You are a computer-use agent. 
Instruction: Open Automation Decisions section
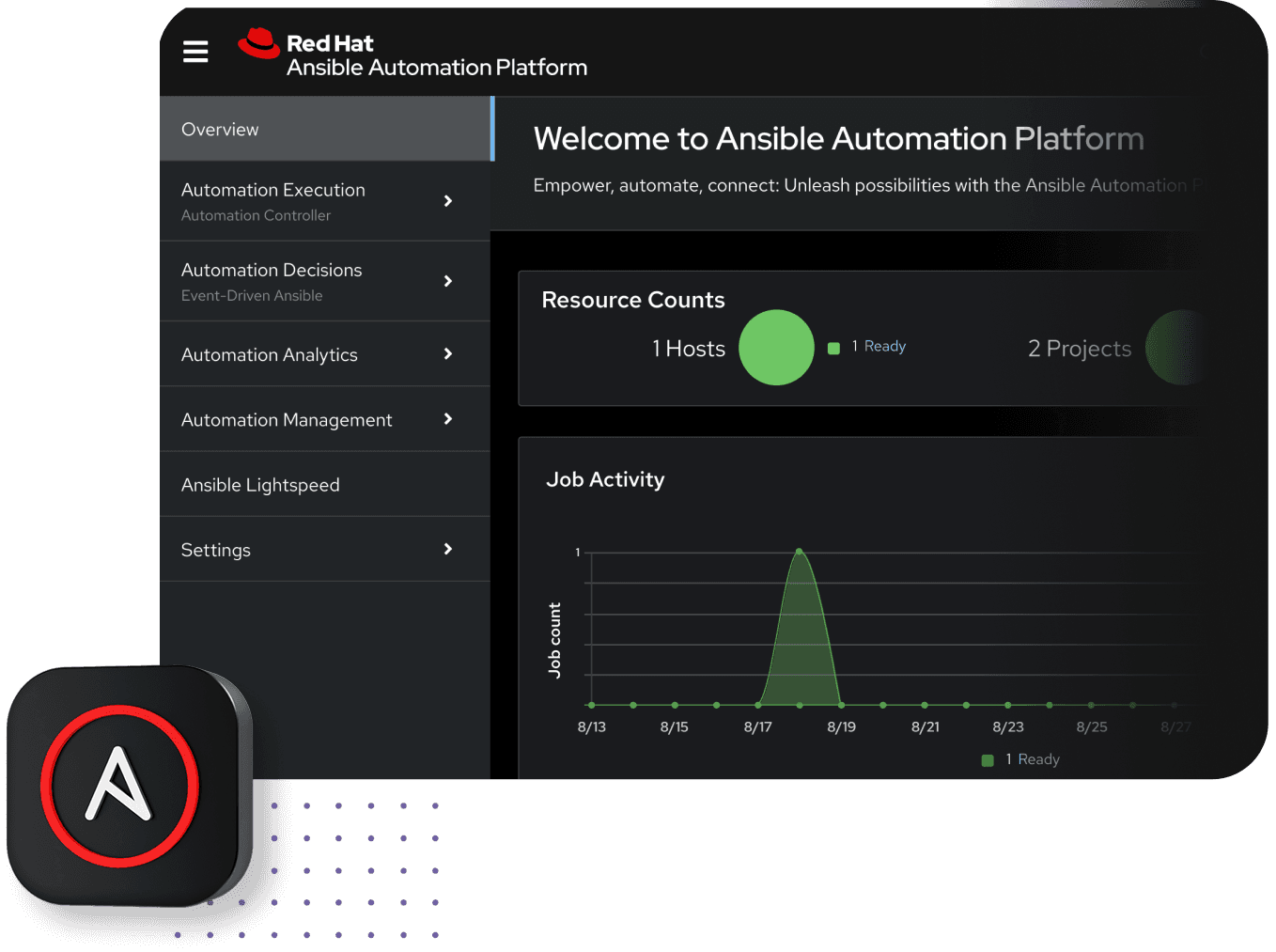(x=324, y=281)
